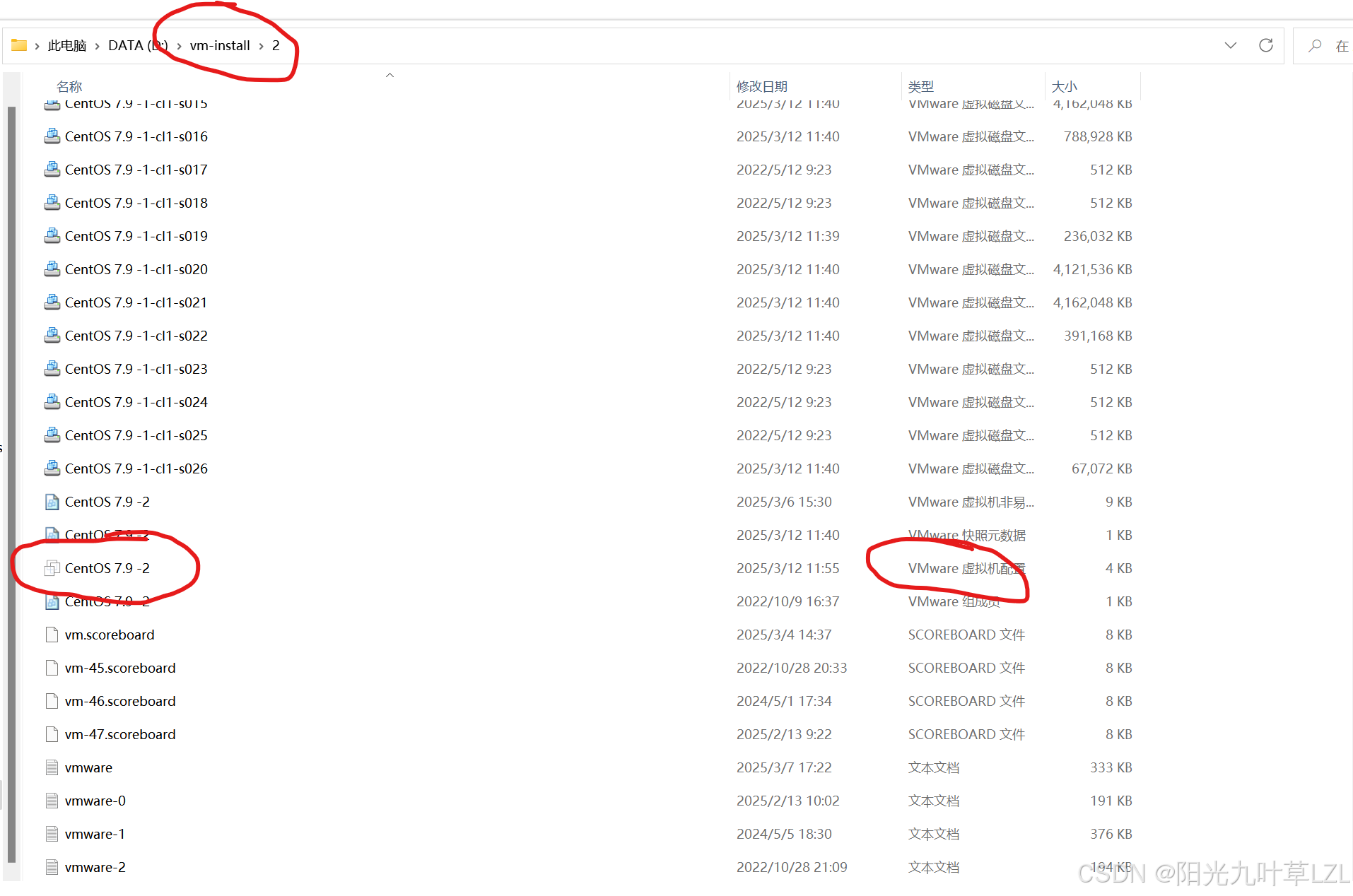Click the 788,928 KB size value
The image size is (1353, 896).
pos(1098,136)
